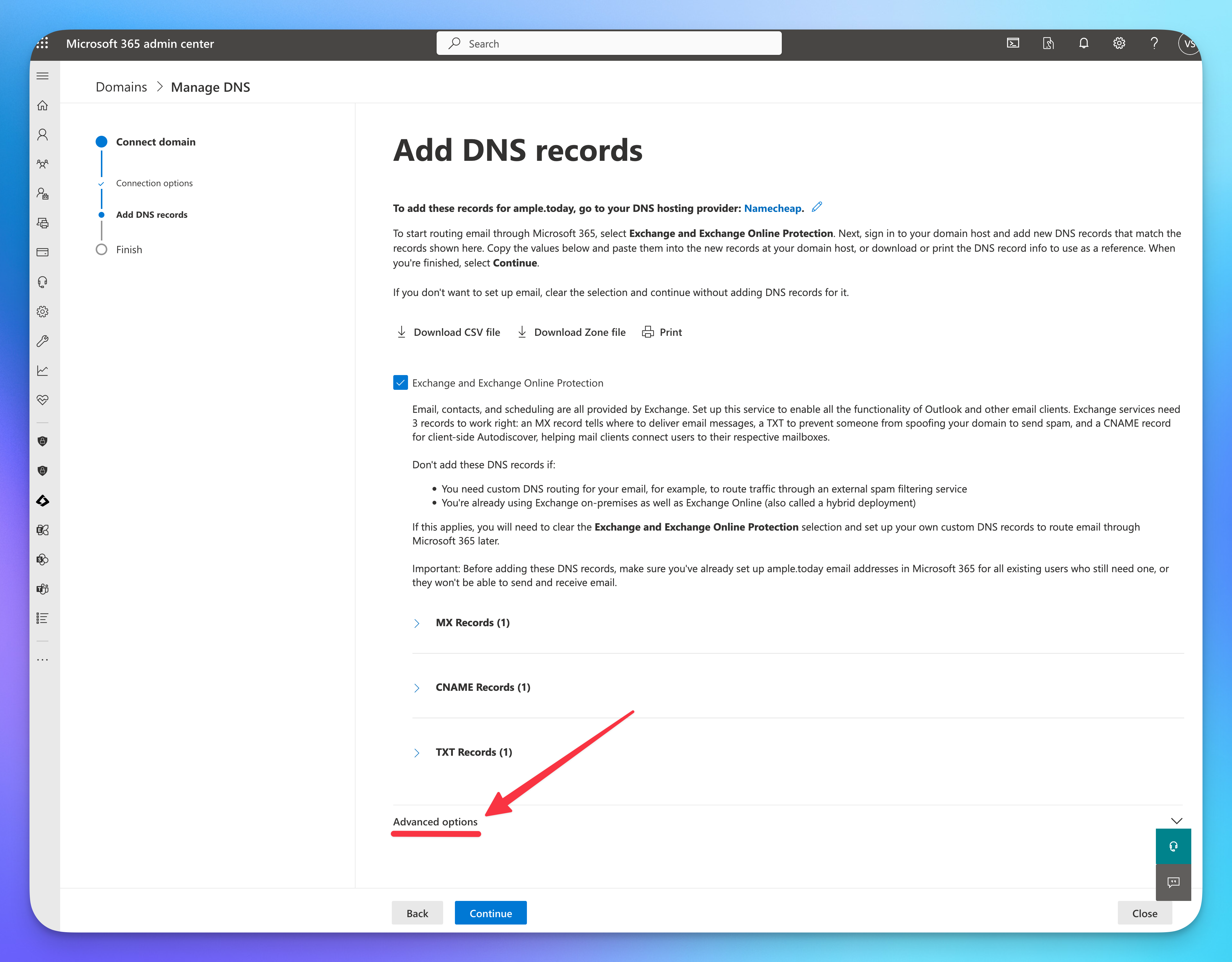Go to Domains breadcrumb
This screenshot has height=962, width=1232.
121,87
